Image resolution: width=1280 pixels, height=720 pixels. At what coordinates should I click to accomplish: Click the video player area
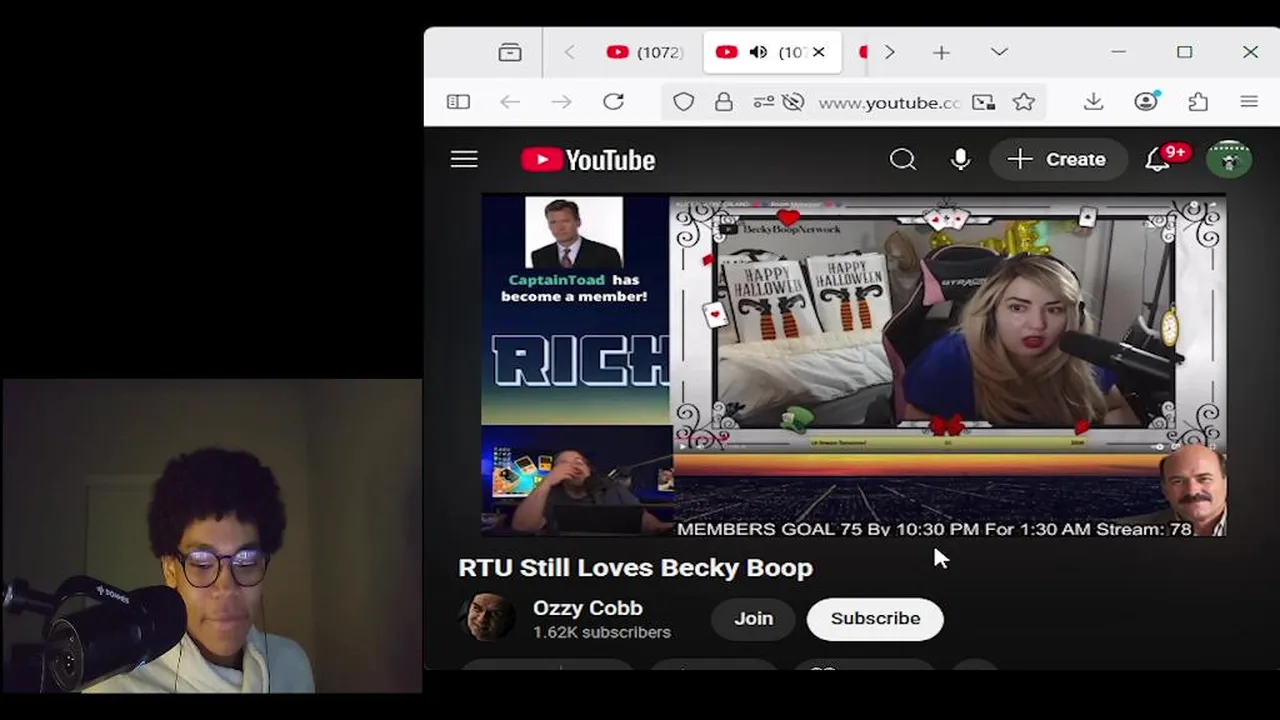pos(853,366)
